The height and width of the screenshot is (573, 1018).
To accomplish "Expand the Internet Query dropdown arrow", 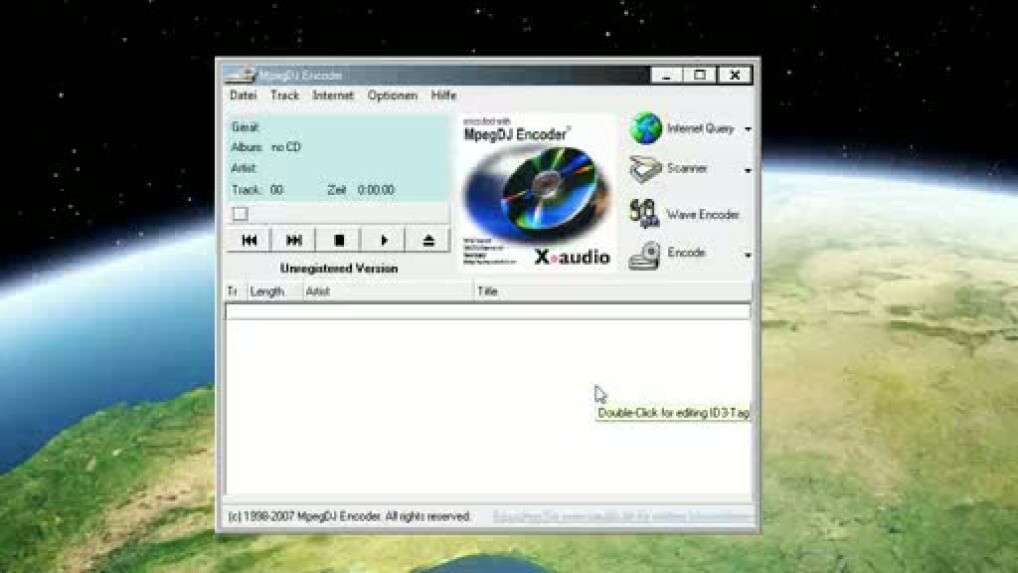I will point(747,130).
